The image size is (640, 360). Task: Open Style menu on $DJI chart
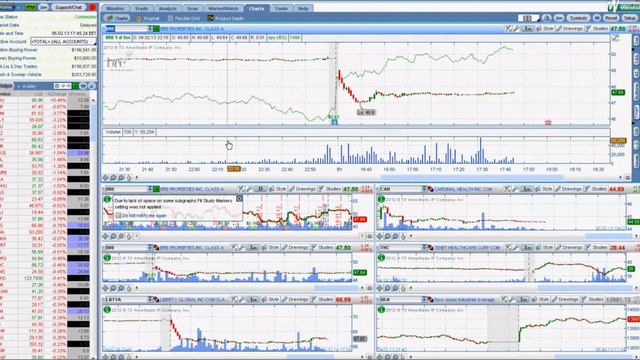pos(541,299)
